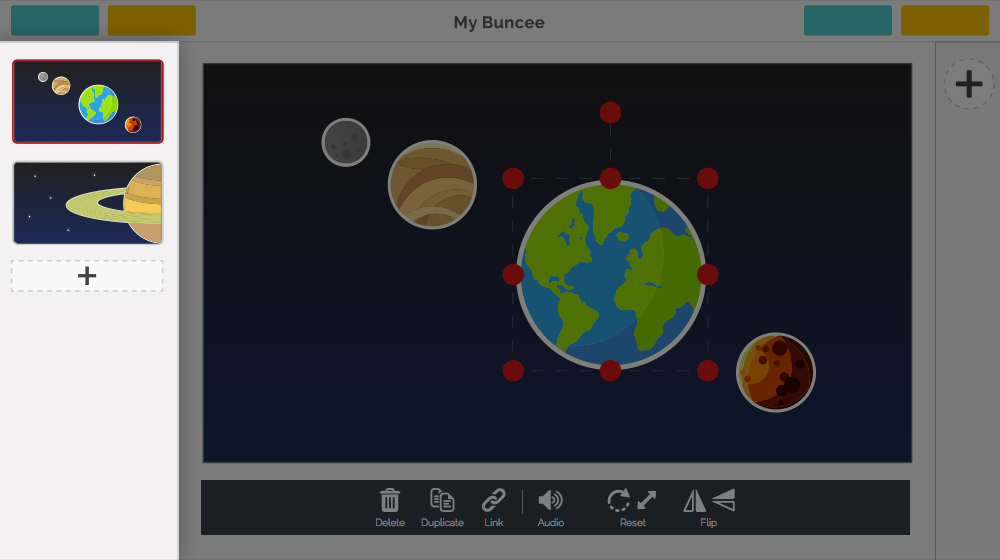Select the brown striped planet
This screenshot has width=1000, height=560.
[x=432, y=185]
